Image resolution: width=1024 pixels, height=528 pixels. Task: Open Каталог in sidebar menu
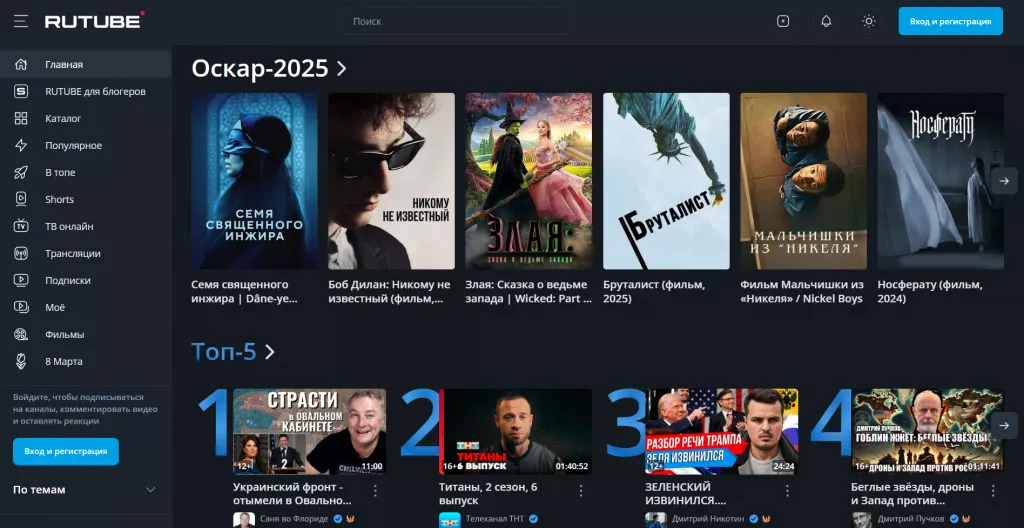pyautogui.click(x=86, y=118)
